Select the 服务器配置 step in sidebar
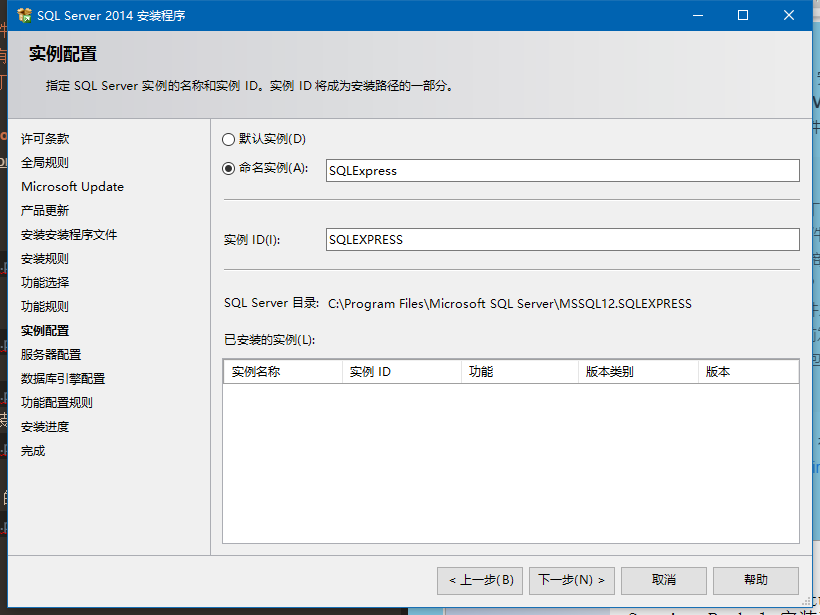This screenshot has width=820, height=615. point(51,355)
